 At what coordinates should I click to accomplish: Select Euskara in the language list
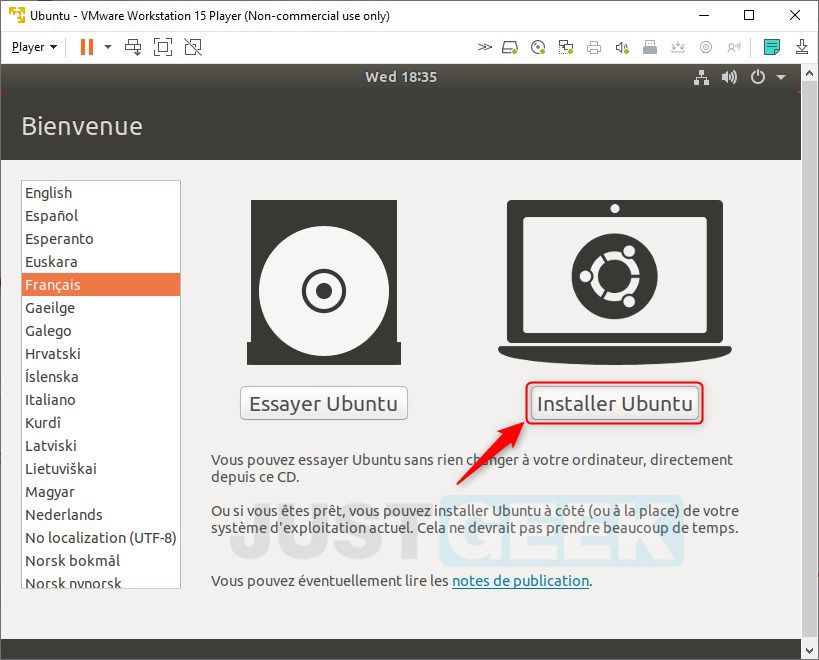101,262
